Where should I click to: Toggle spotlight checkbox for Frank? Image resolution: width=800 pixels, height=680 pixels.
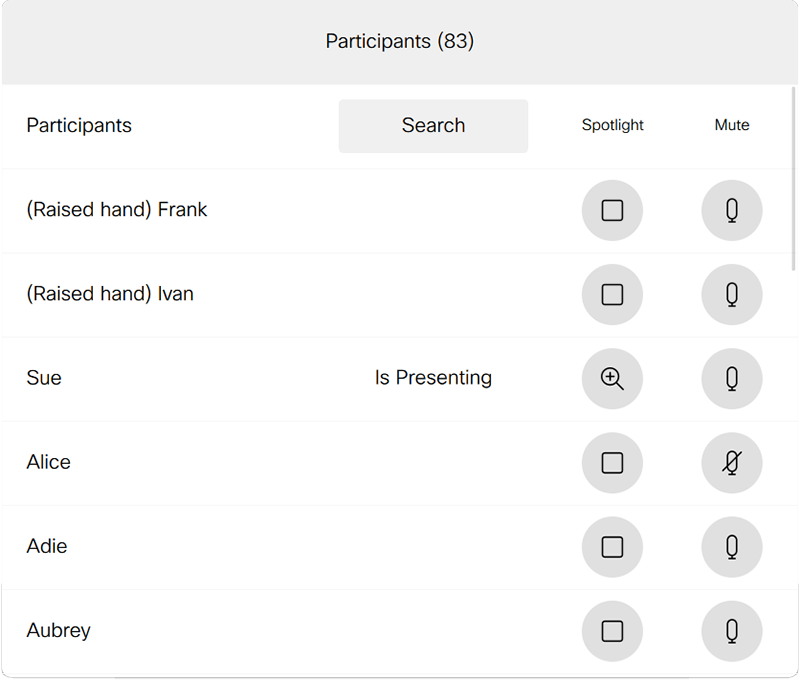pos(612,210)
